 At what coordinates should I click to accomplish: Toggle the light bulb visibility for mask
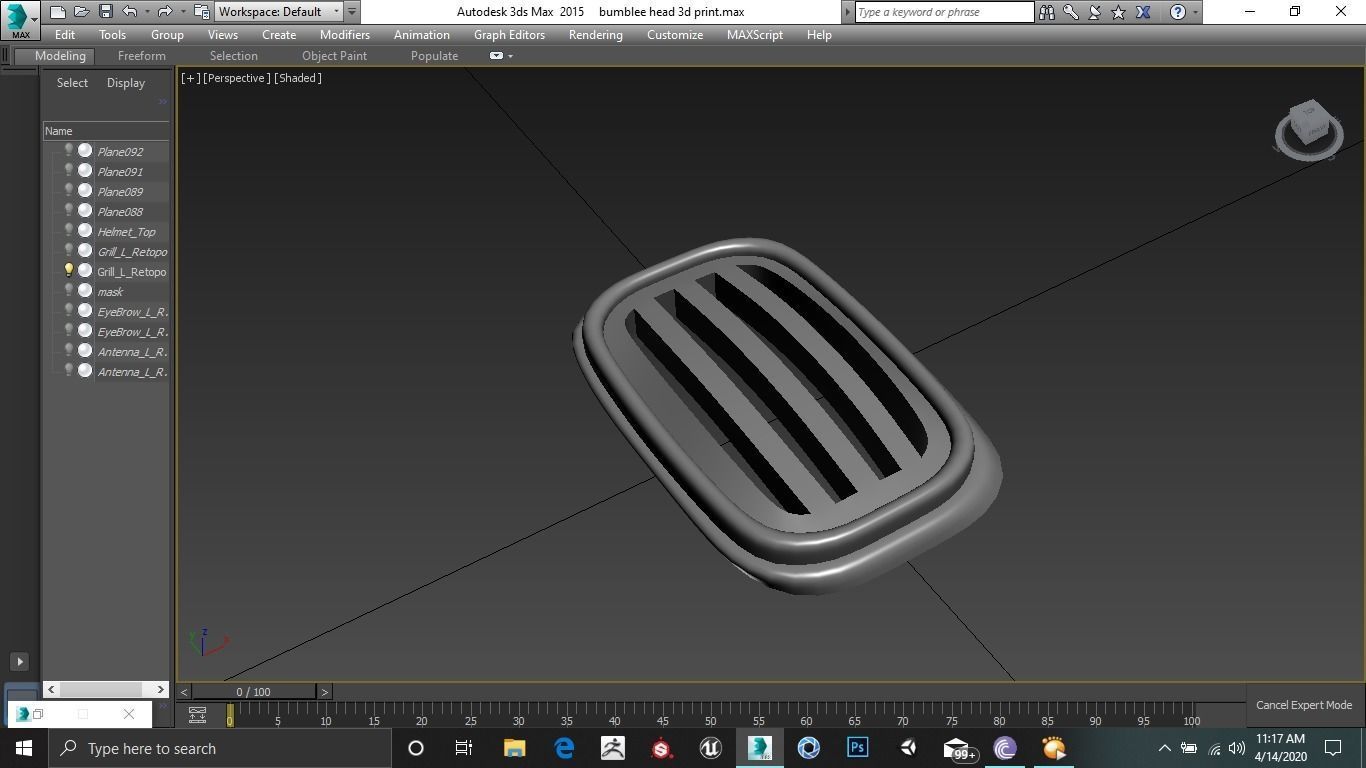pyautogui.click(x=68, y=291)
